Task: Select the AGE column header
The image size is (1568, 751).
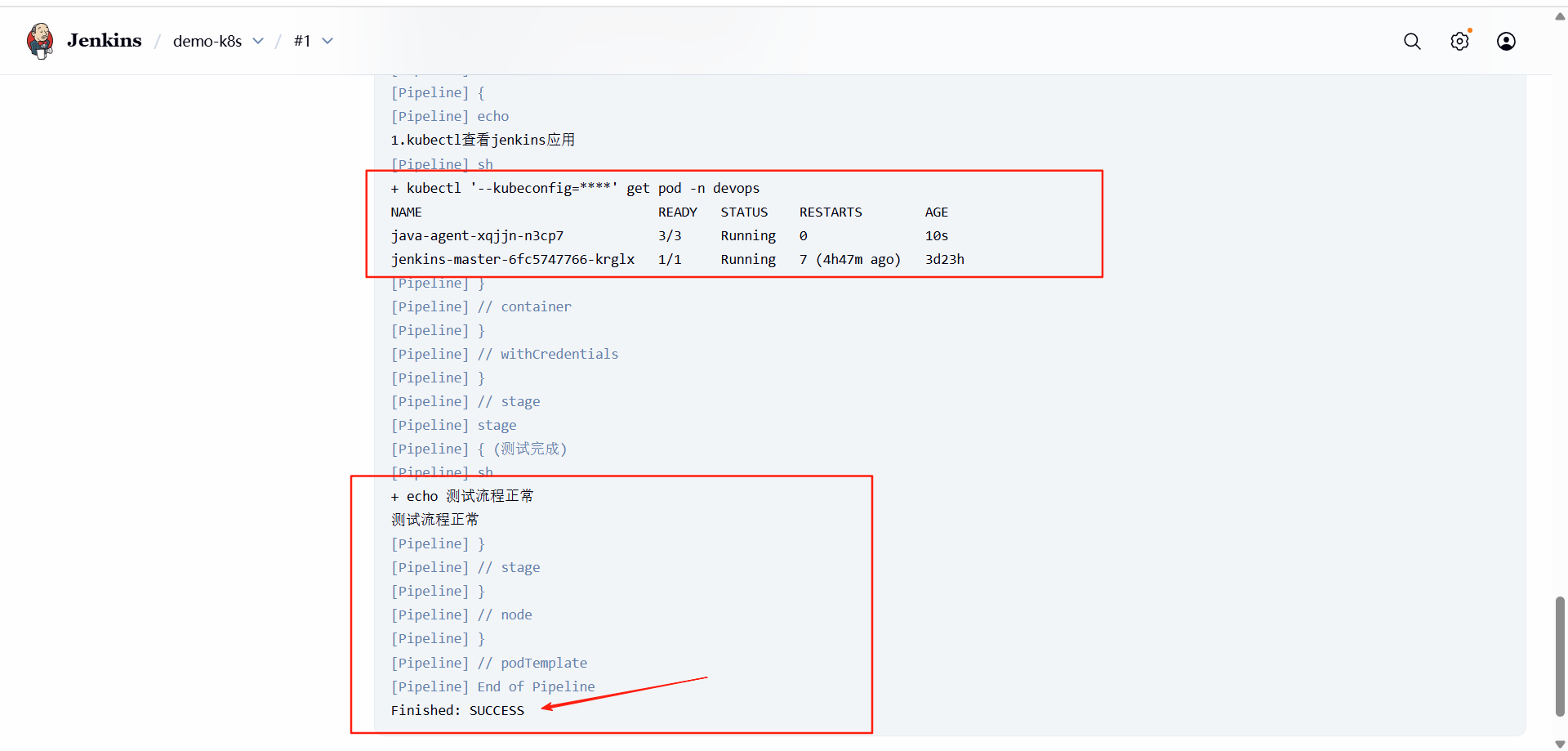Action: (937, 212)
